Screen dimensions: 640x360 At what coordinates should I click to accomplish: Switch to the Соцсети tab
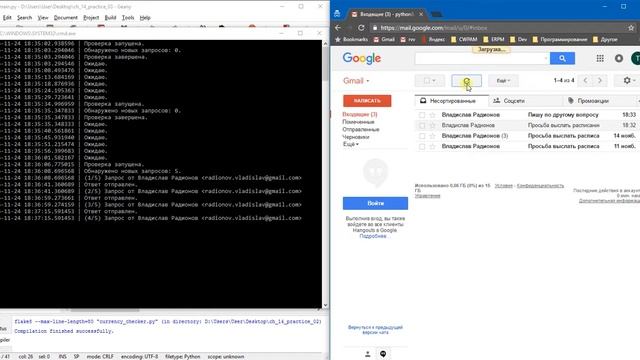(513, 101)
